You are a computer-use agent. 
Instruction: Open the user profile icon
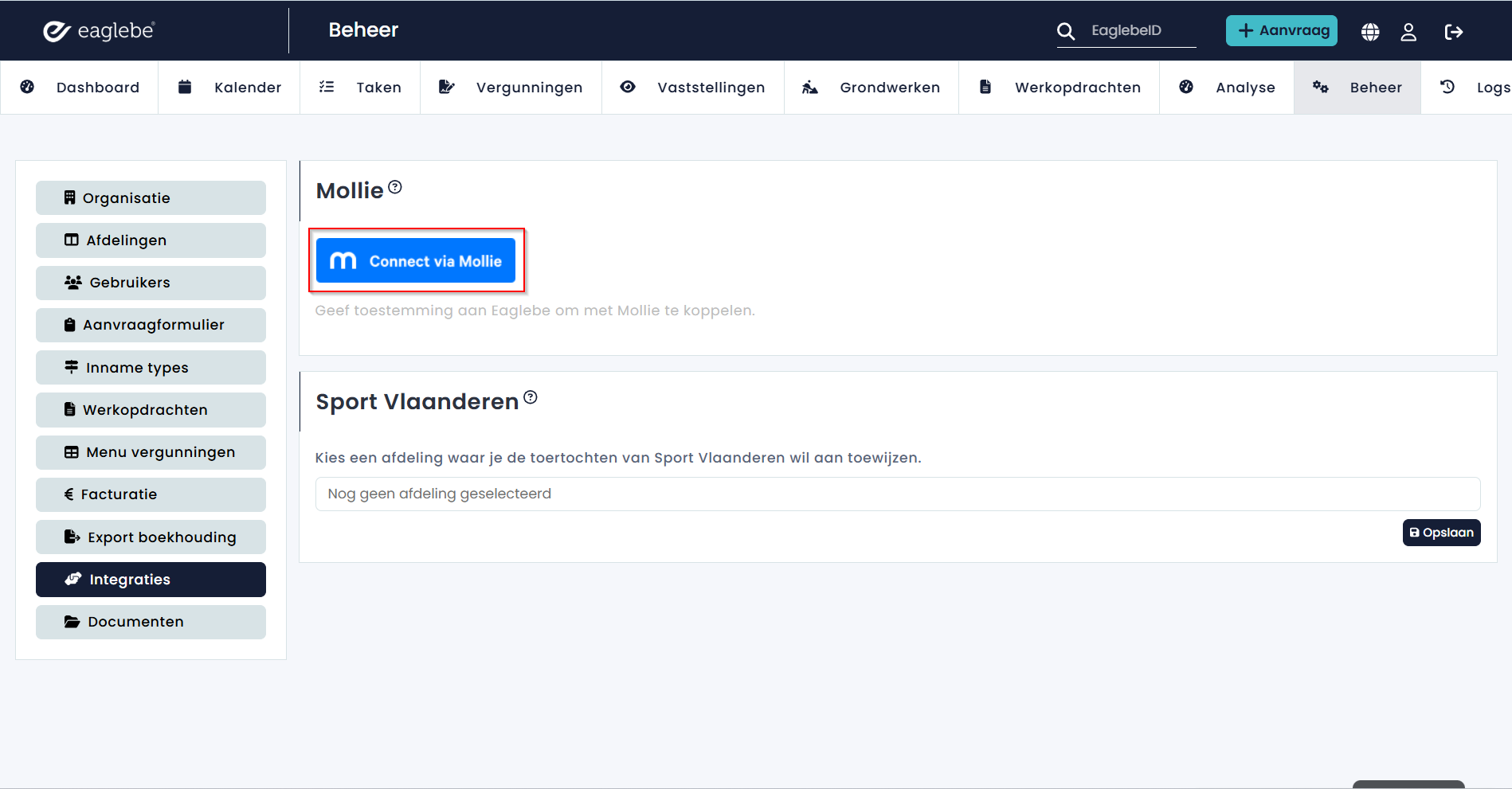(1408, 32)
